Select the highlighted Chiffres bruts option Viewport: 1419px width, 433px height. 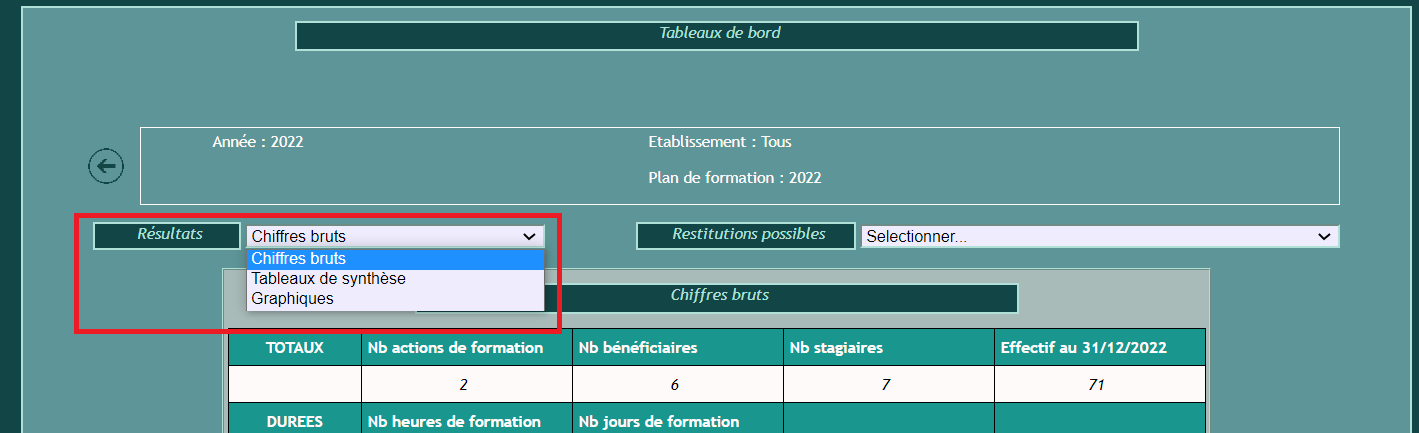click(395, 259)
